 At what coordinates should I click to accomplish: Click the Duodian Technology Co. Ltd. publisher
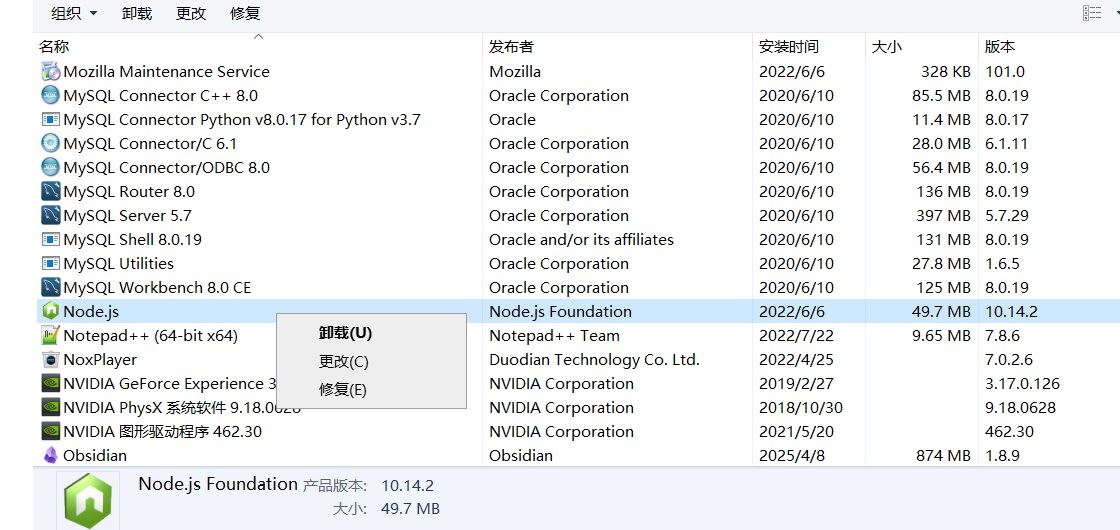tap(594, 360)
